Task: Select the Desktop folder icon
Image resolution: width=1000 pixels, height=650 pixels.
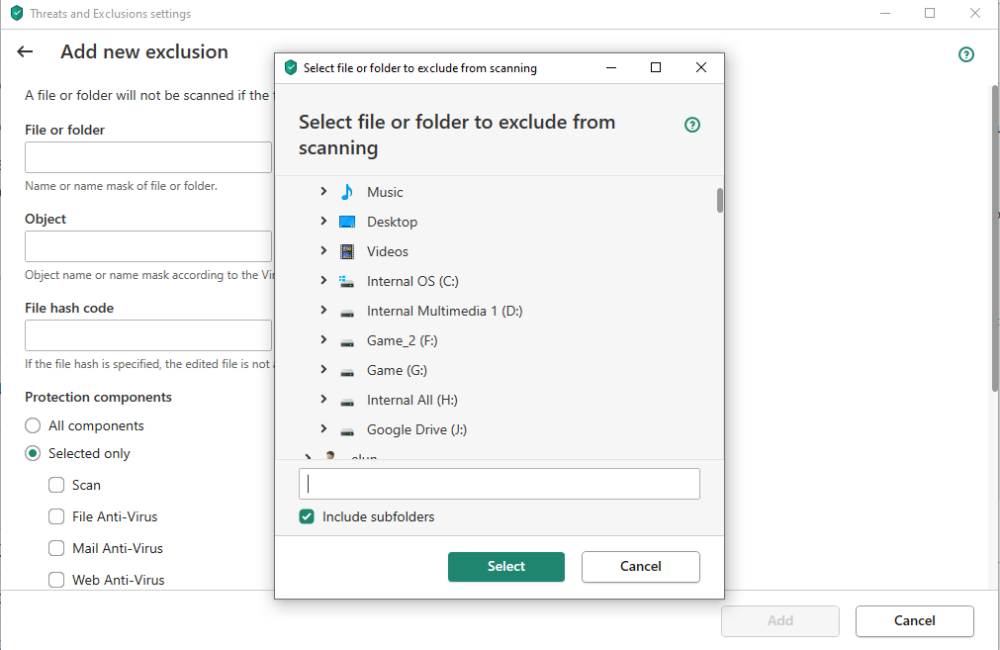Action: click(x=347, y=222)
